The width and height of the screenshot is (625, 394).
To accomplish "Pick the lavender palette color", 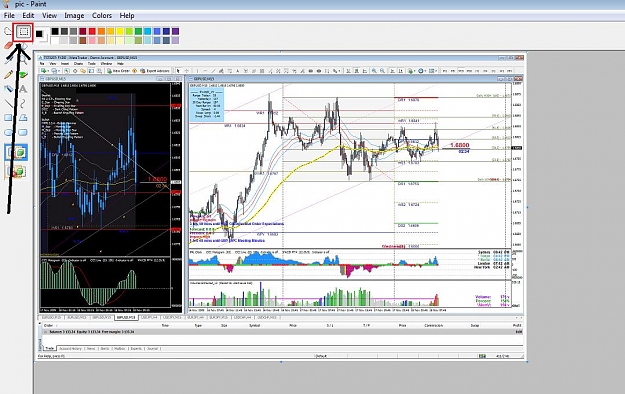I will tap(175, 40).
